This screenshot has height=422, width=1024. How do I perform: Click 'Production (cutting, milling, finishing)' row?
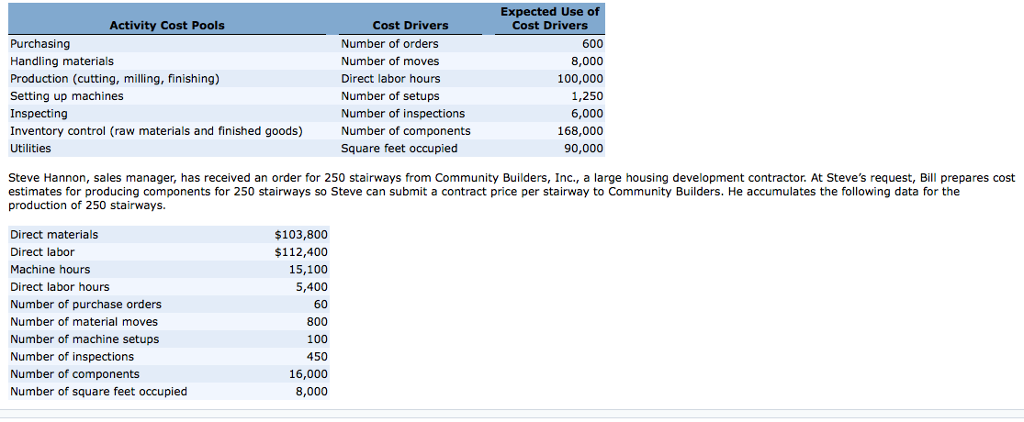tap(114, 78)
